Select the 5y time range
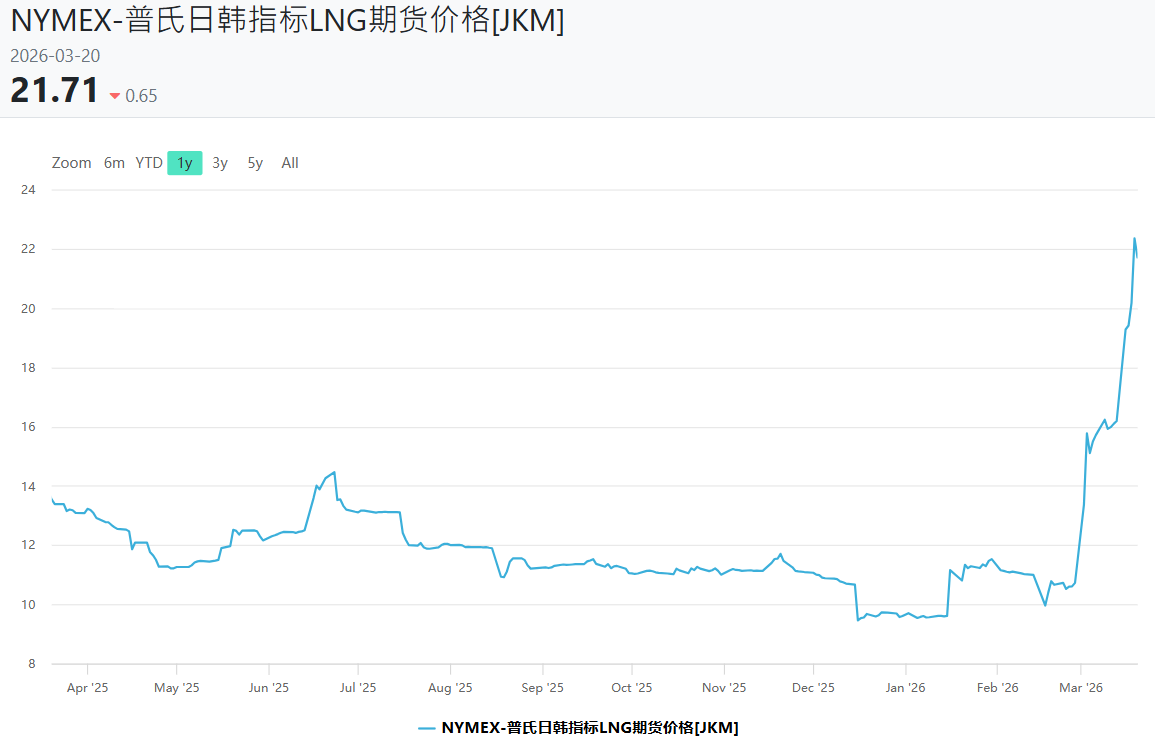The height and width of the screenshot is (737, 1155). pyautogui.click(x=254, y=162)
